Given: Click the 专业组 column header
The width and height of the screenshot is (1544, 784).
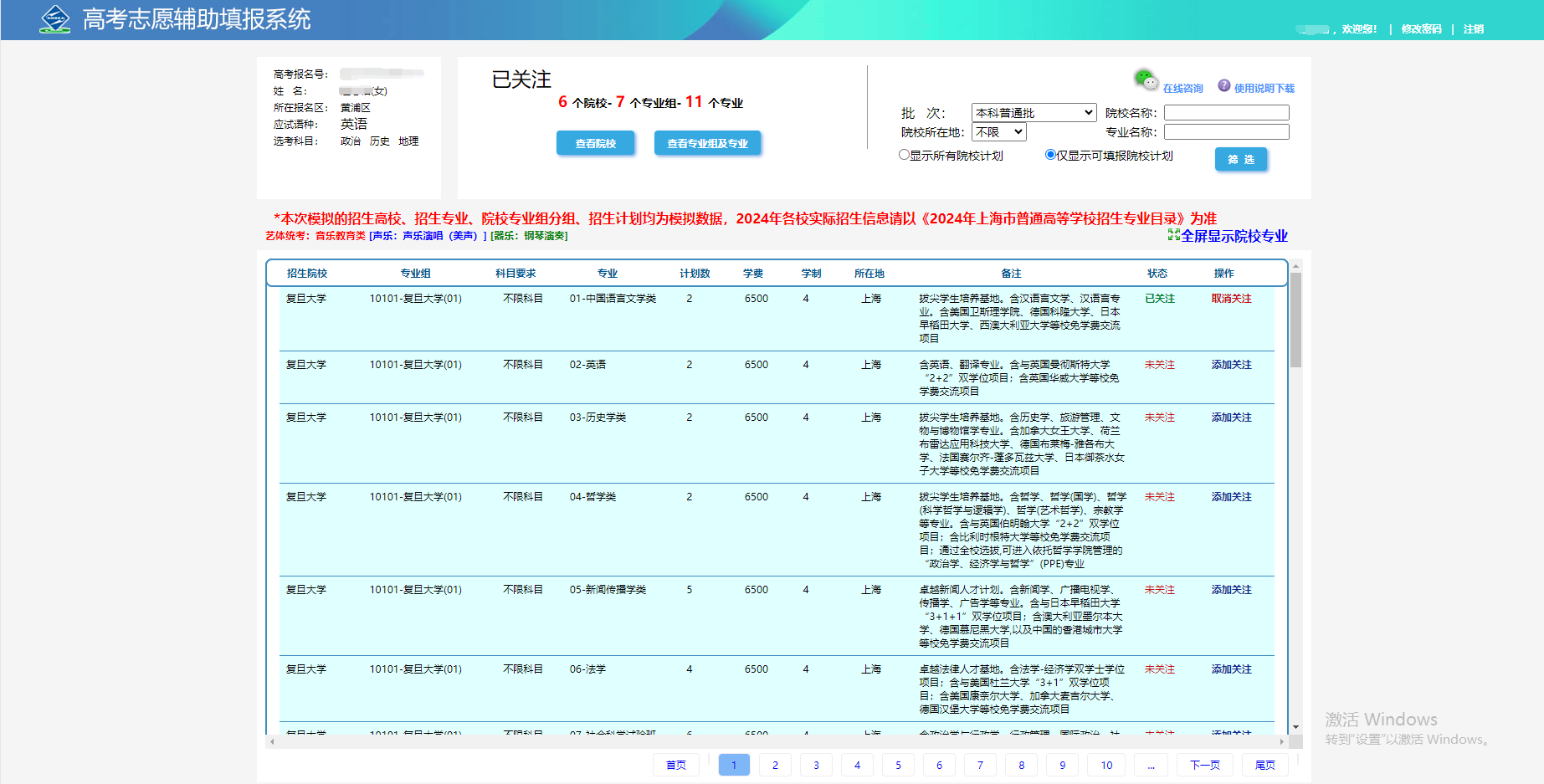Looking at the screenshot, I should [415, 273].
